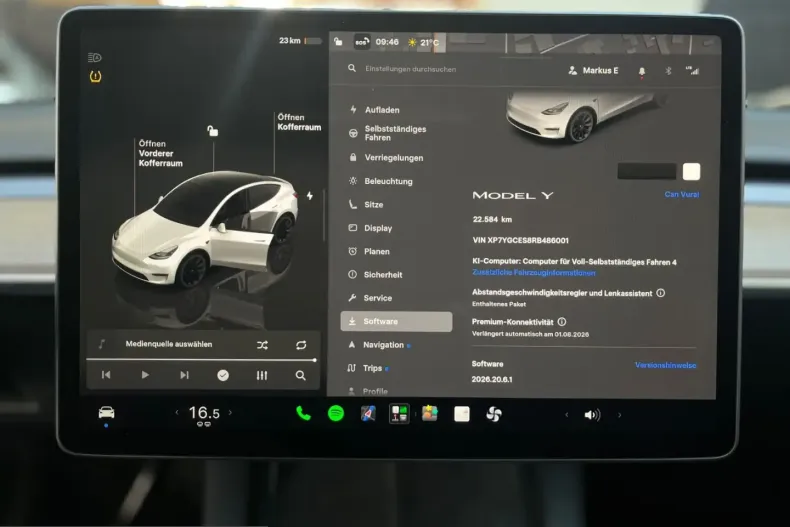
Task: Raise volume with right arrow
Action: [620, 415]
